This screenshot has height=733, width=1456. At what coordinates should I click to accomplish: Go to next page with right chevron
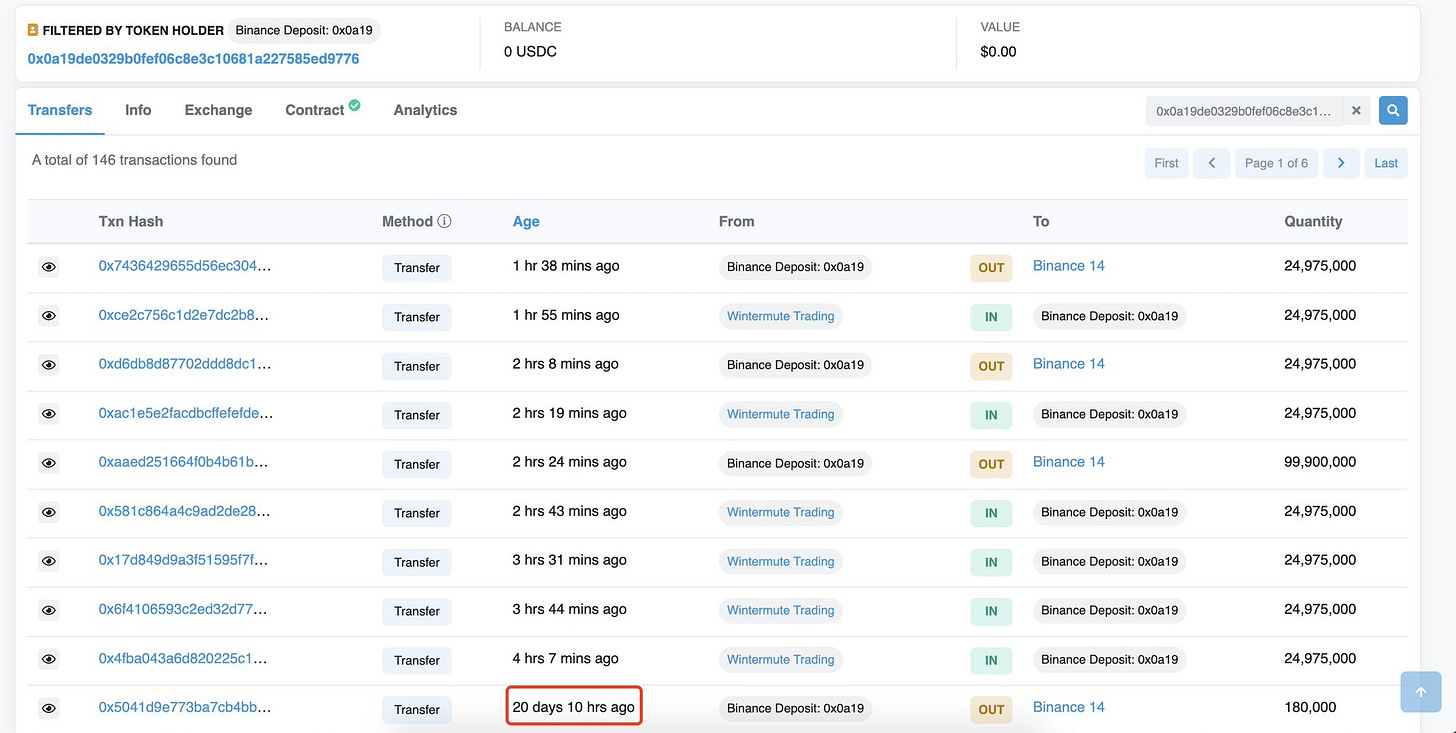1341,163
